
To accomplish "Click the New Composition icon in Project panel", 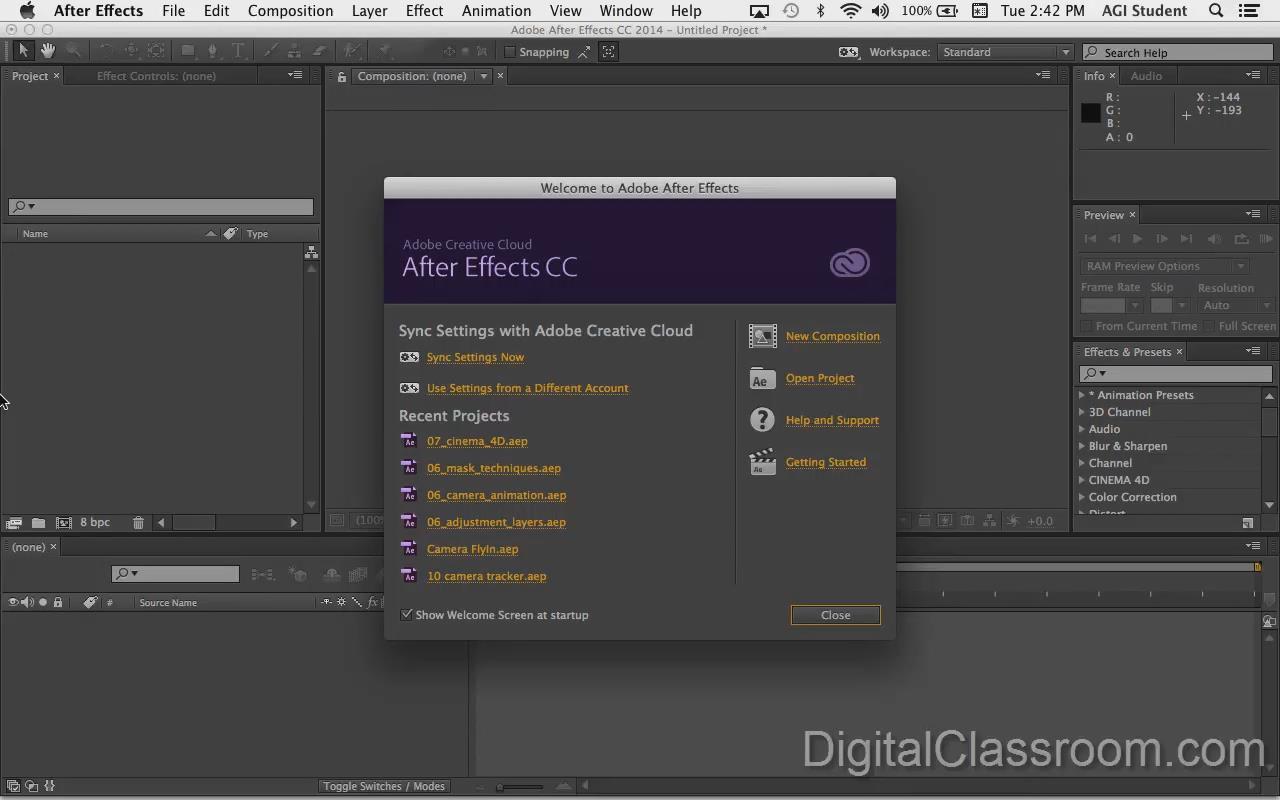I will [x=64, y=522].
